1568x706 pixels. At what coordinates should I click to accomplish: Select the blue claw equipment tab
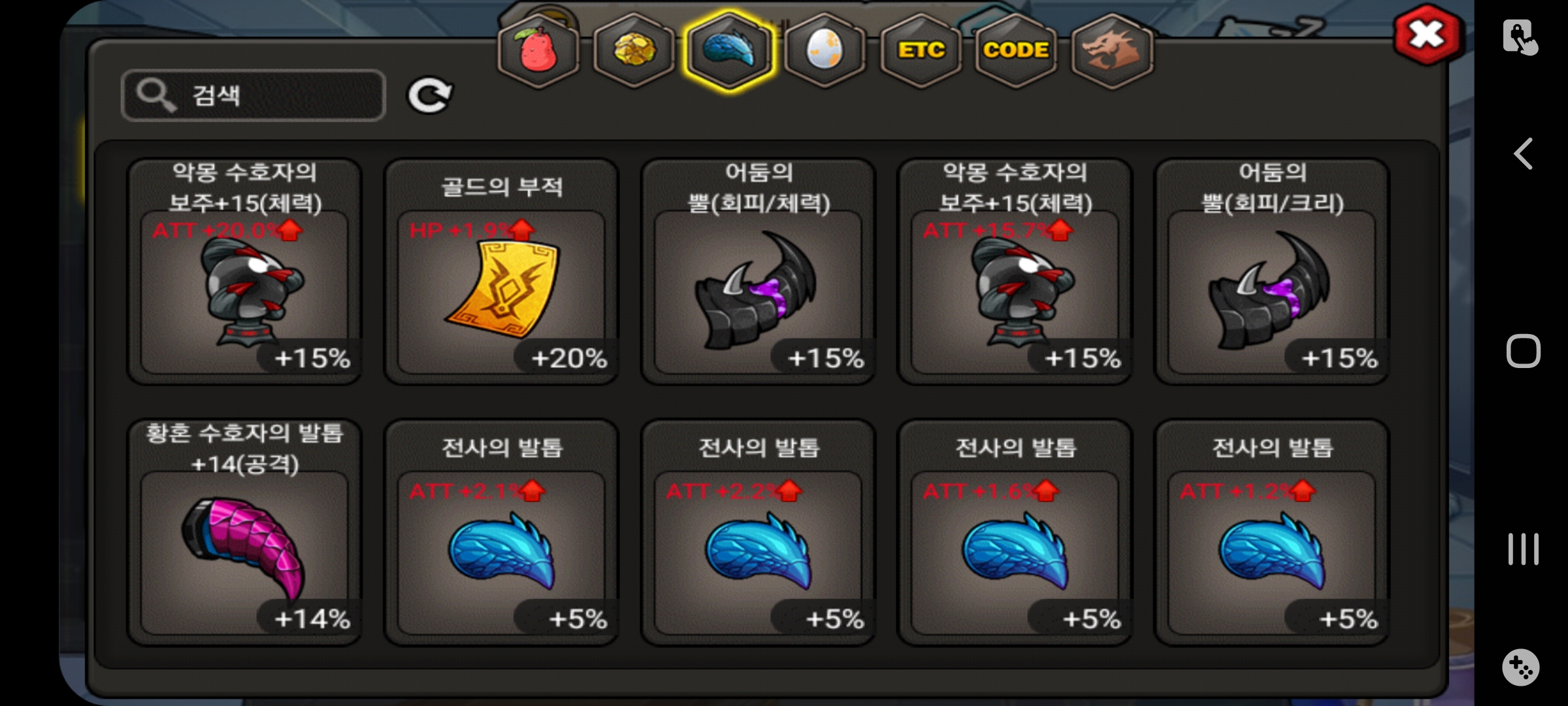[729, 50]
